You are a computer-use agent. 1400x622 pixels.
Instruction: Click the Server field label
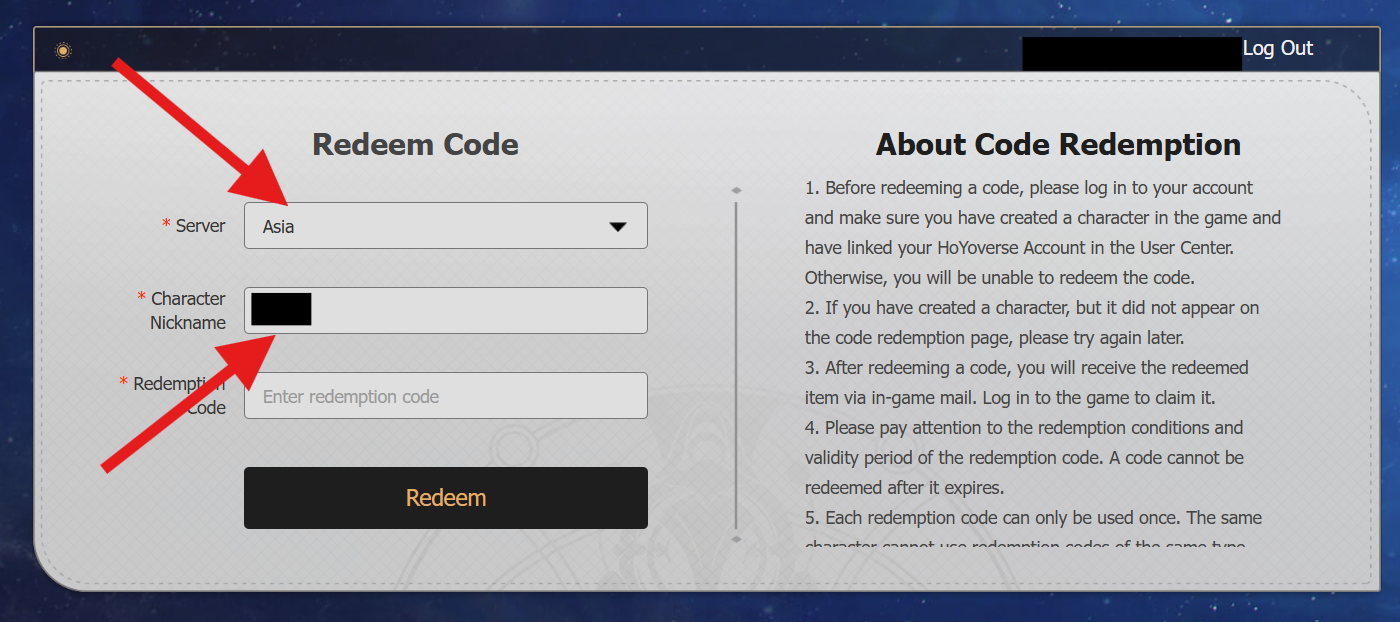click(x=200, y=226)
